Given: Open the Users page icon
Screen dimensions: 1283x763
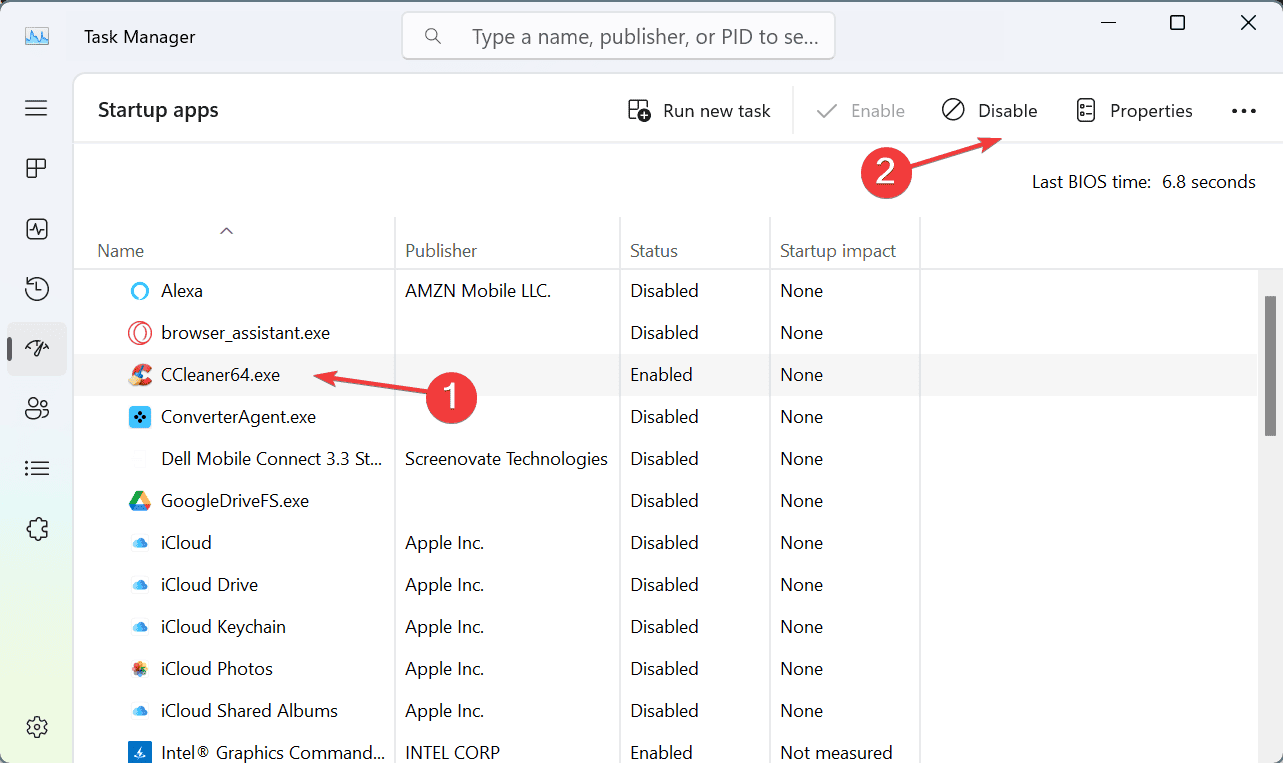Looking at the screenshot, I should [37, 408].
